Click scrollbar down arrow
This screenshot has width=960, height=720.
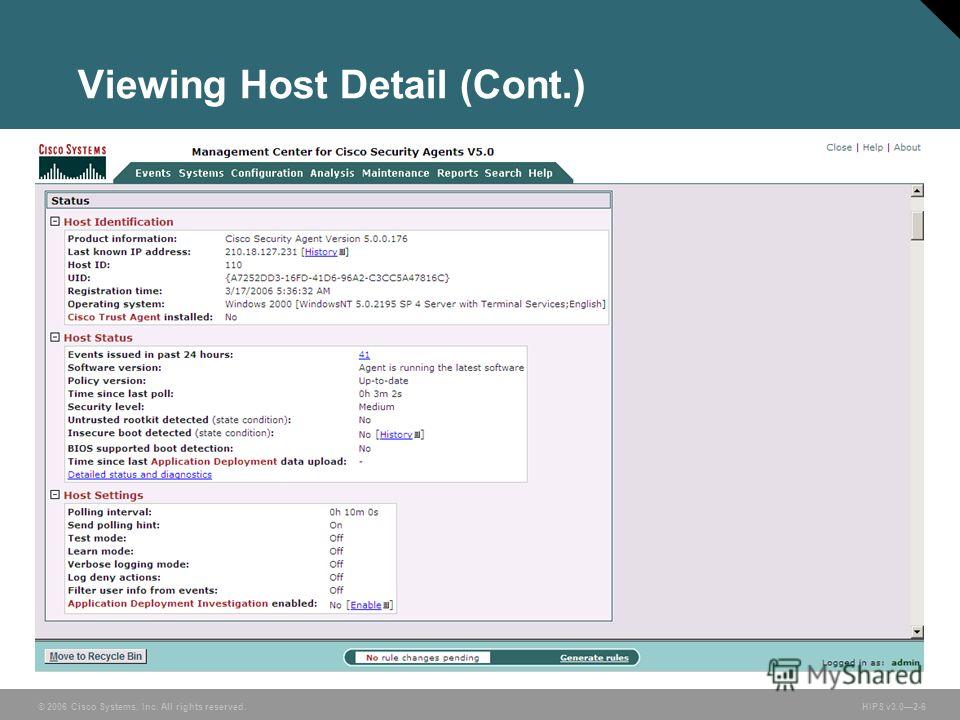[x=917, y=631]
